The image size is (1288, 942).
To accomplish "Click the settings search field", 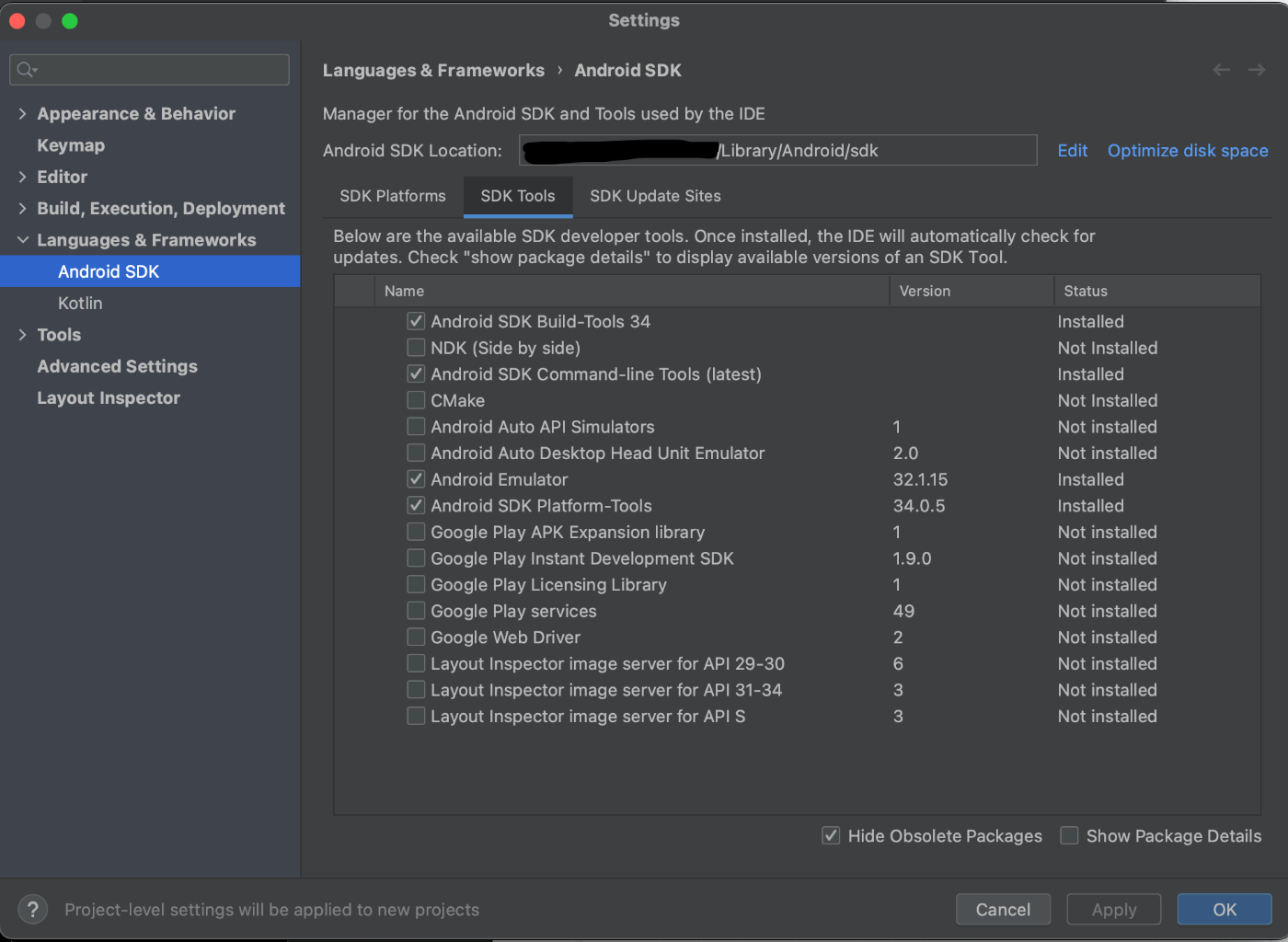I will [150, 70].
